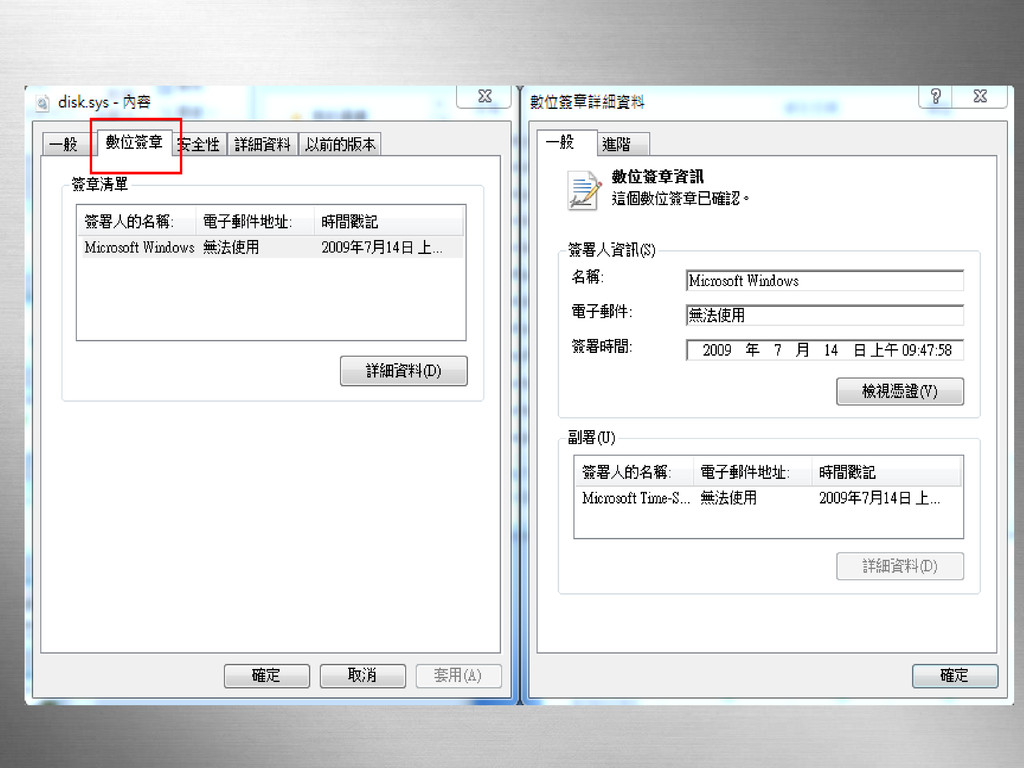This screenshot has width=1024, height=768.
Task: Click 電子郵件地址 header in countersignature list
Action: (752, 472)
